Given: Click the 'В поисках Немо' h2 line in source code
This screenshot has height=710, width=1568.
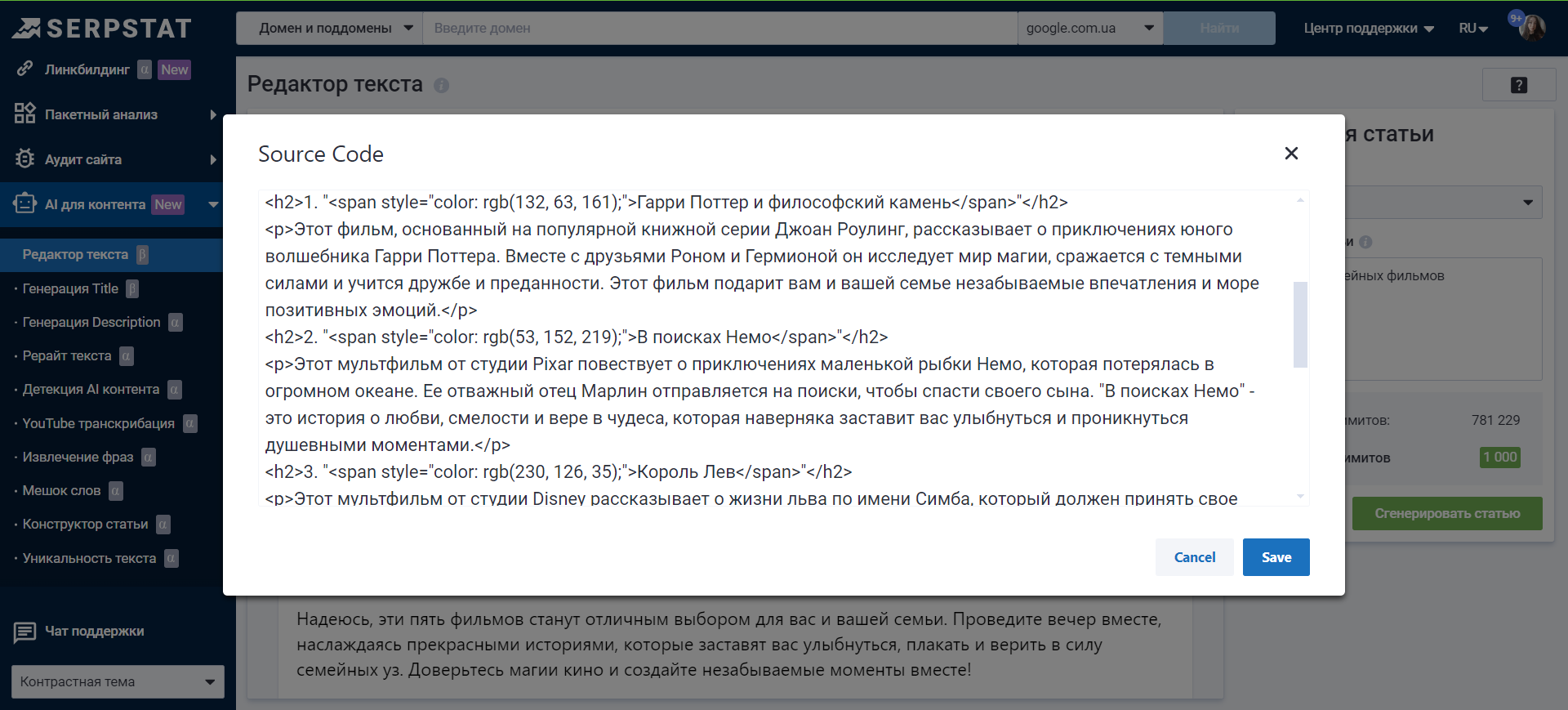Looking at the screenshot, I should pyautogui.click(x=576, y=337).
